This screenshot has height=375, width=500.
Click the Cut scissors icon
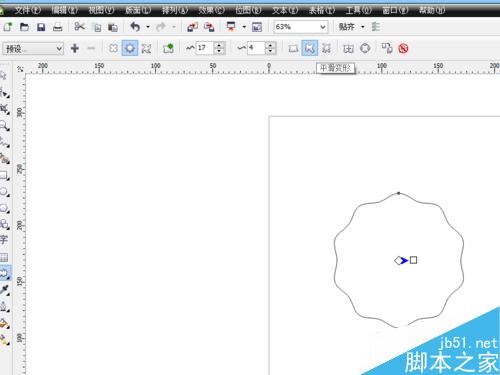[79, 26]
